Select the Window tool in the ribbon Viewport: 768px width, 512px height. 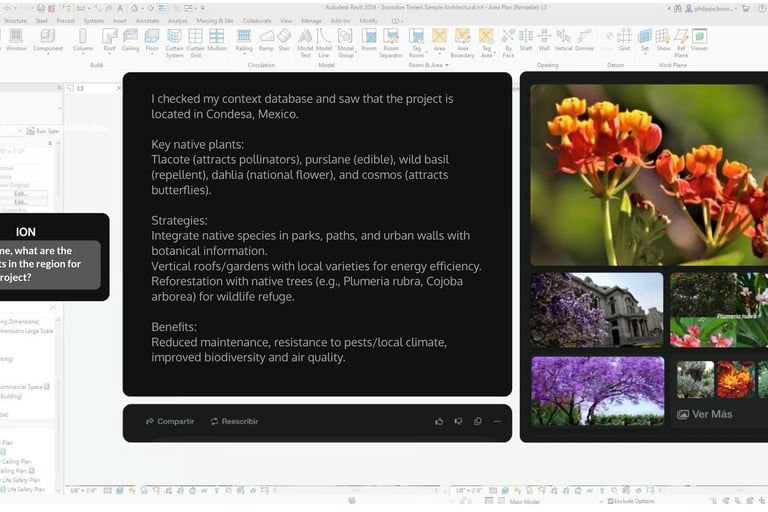pyautogui.click(x=16, y=40)
